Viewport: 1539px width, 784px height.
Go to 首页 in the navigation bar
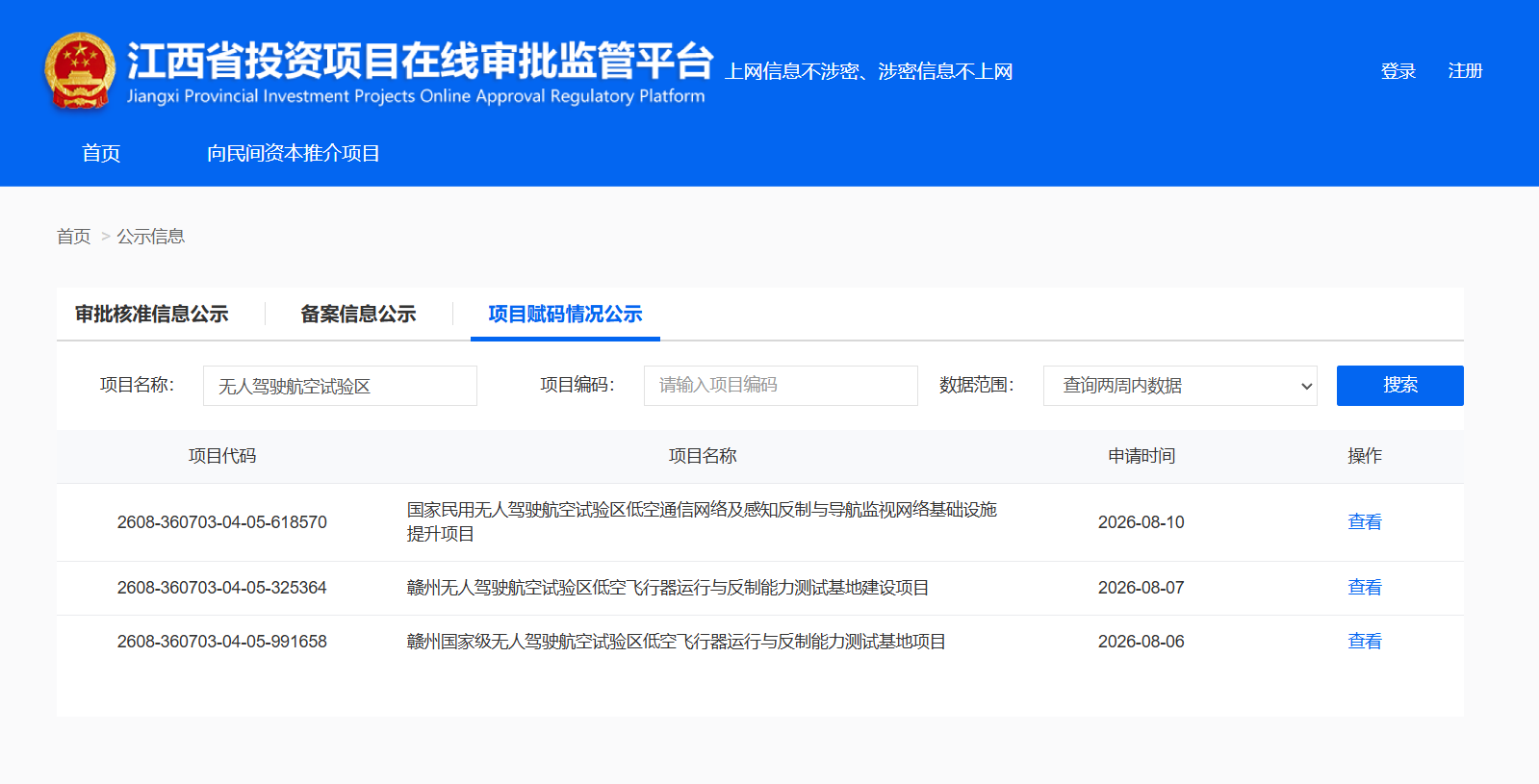point(101,153)
